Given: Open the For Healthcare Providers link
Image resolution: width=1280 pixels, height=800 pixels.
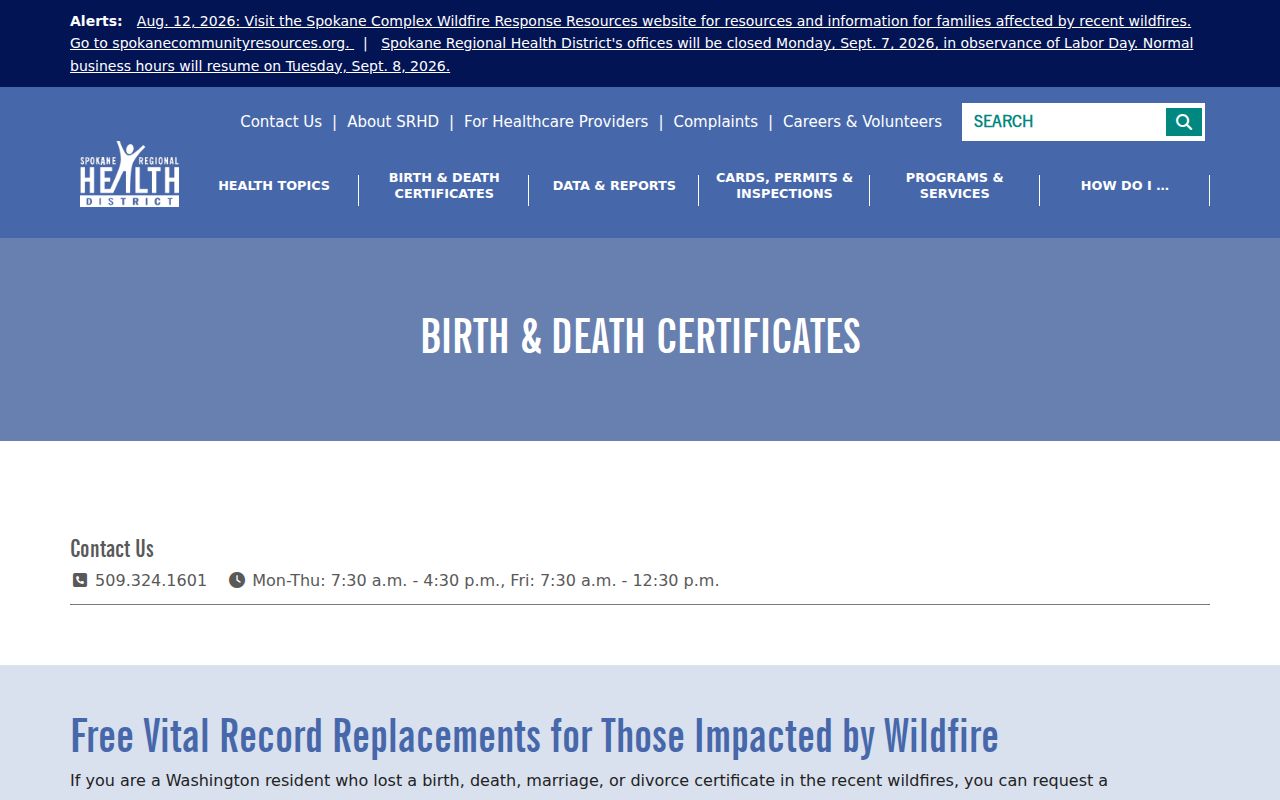Looking at the screenshot, I should 556,121.
